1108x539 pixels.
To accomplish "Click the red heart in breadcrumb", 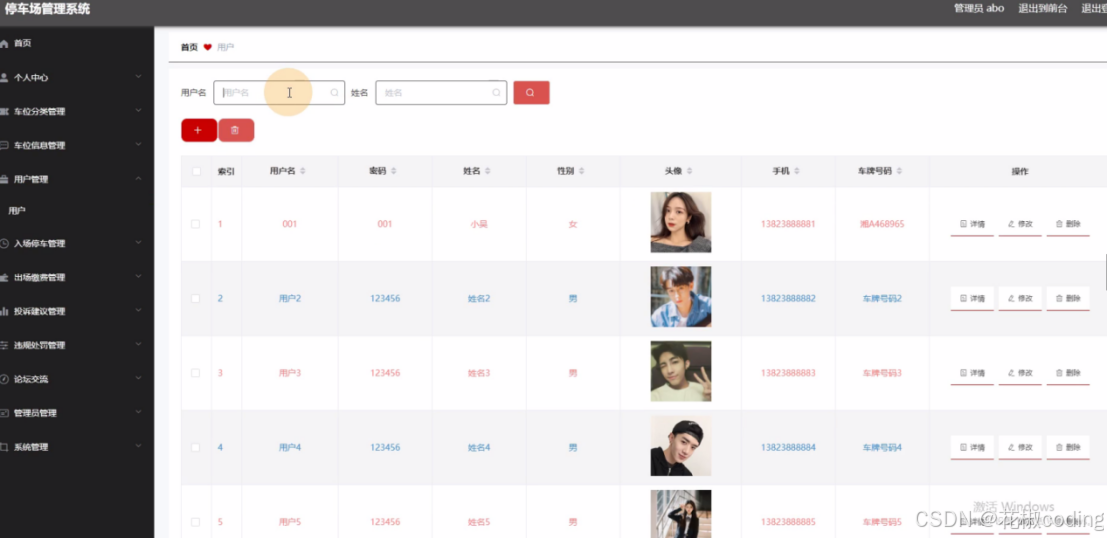I will (x=208, y=47).
